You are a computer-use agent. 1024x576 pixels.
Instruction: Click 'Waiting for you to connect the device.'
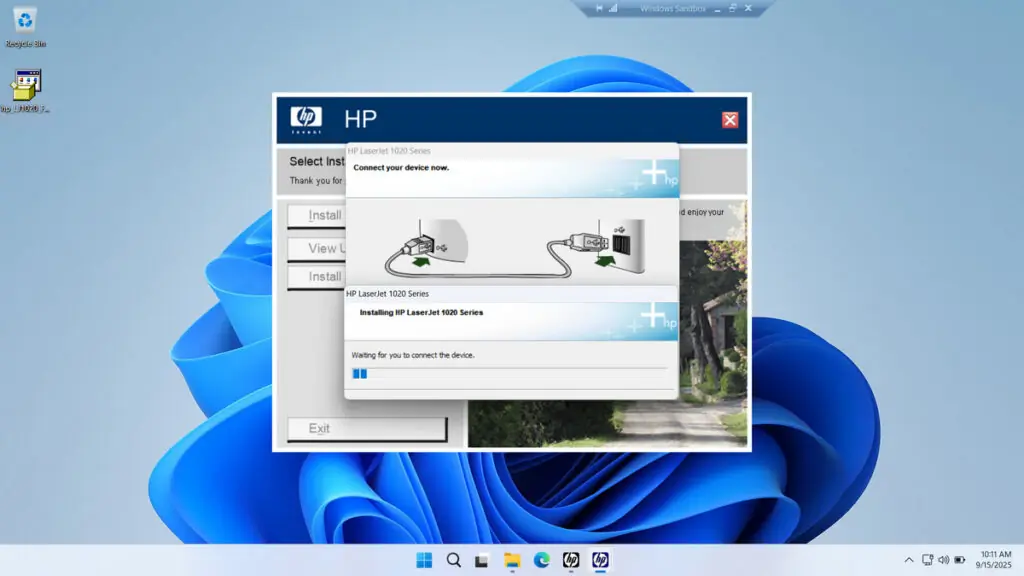[x=413, y=355]
